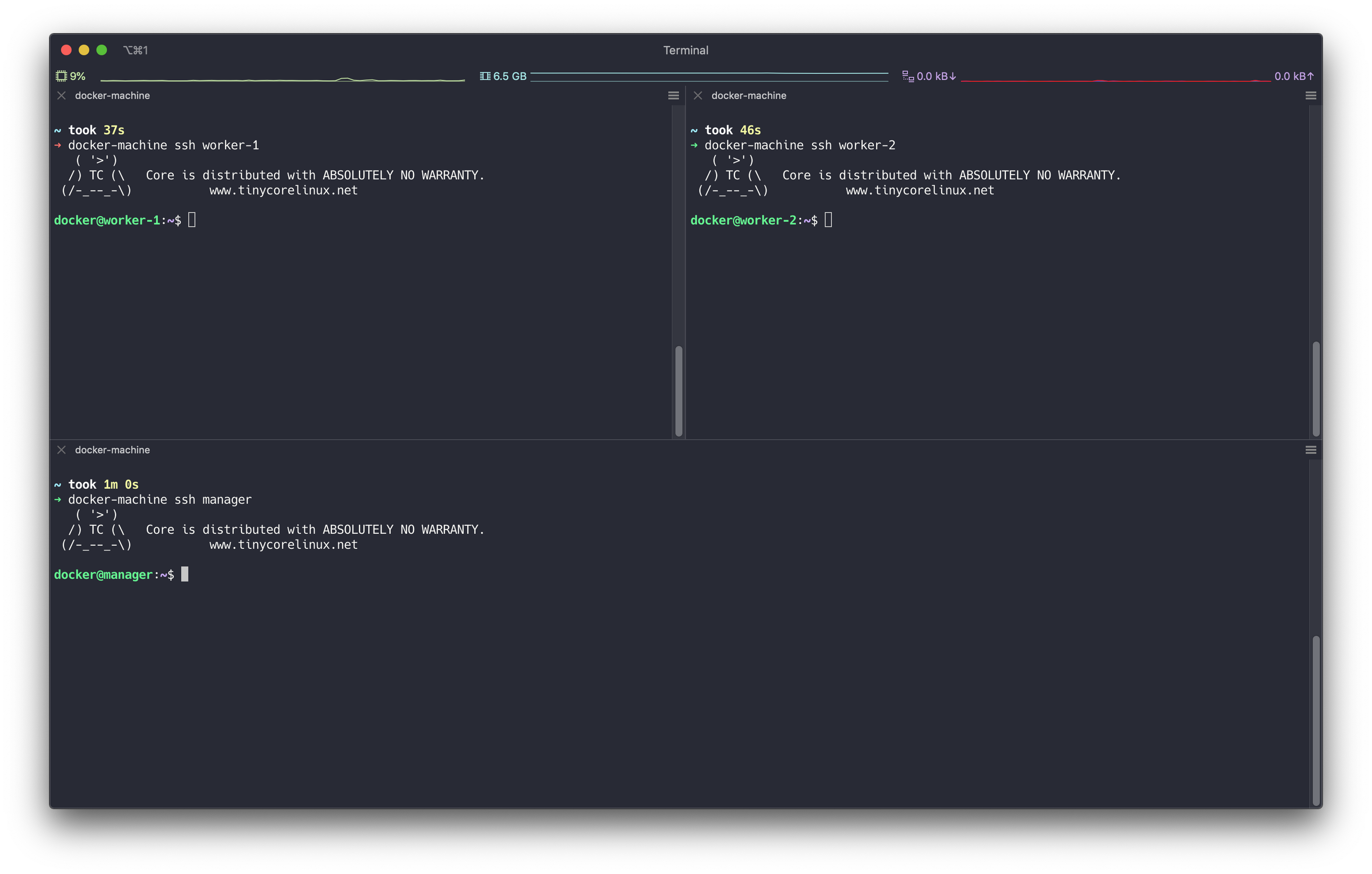Click the CPU usage icon in the status bar
The height and width of the screenshot is (874, 1372).
pyautogui.click(x=61, y=75)
